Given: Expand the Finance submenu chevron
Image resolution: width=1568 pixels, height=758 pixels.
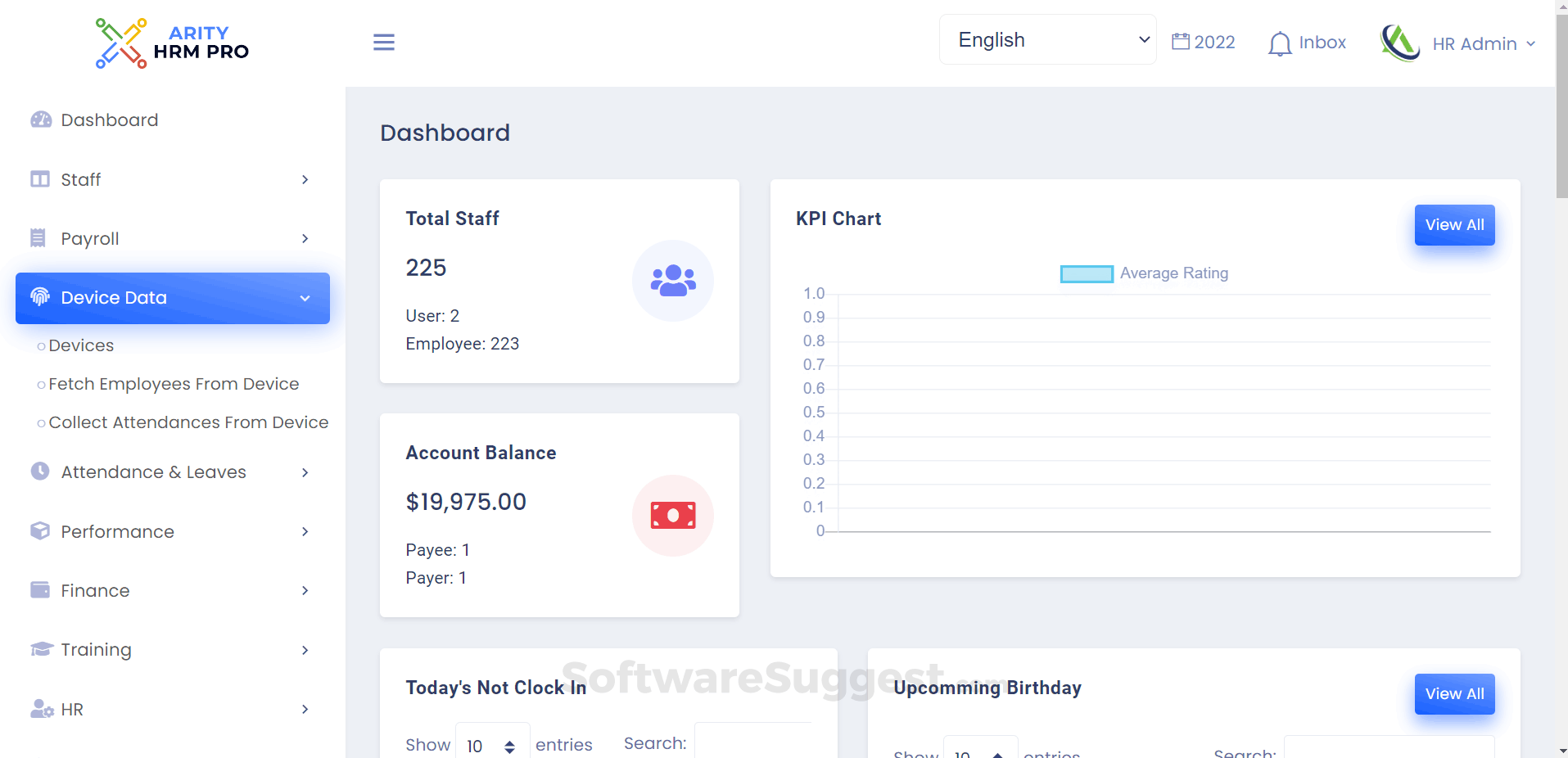Looking at the screenshot, I should (305, 590).
